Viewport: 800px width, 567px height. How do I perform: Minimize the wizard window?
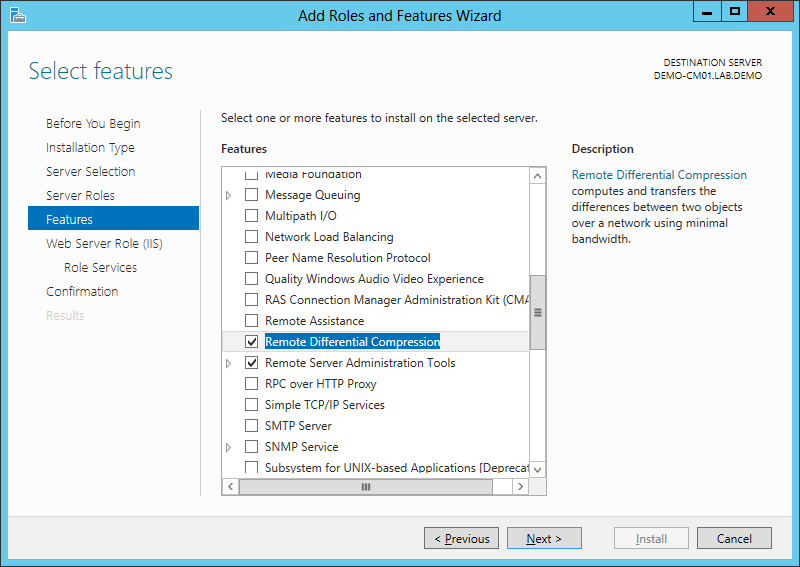[708, 11]
